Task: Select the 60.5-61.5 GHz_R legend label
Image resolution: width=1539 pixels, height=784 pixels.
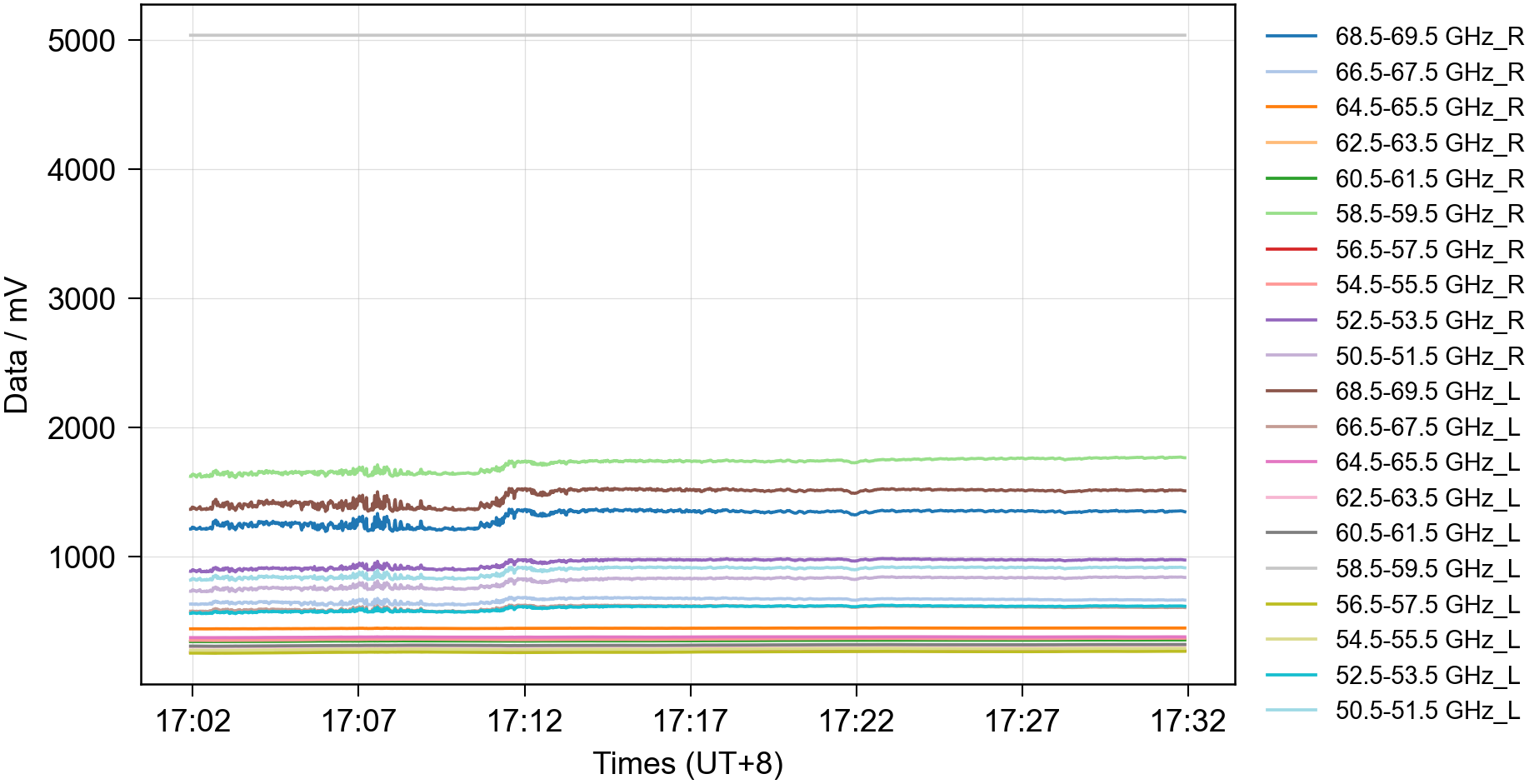Action: (1428, 179)
